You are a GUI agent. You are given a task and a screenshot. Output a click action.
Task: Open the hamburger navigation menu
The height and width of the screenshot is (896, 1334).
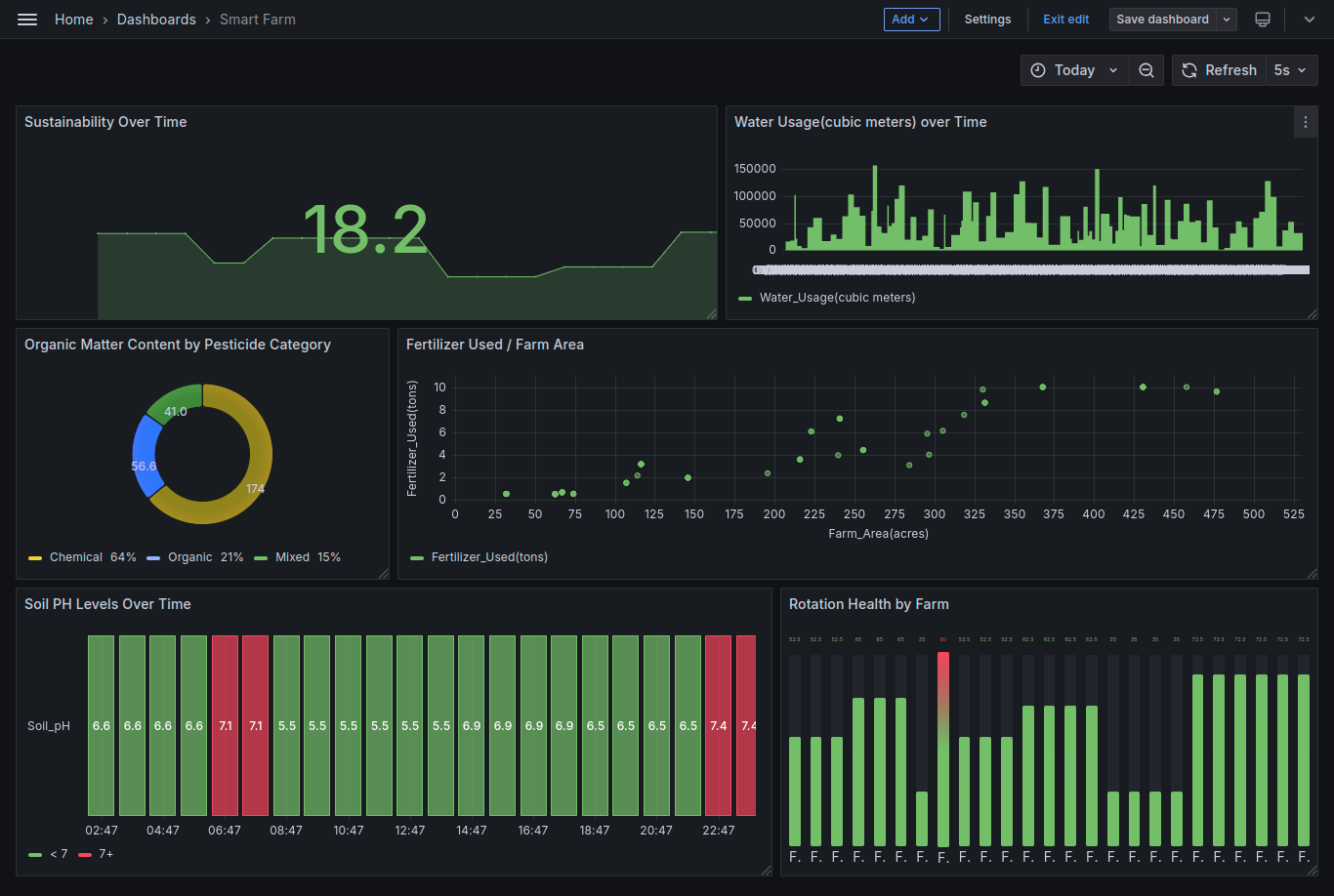coord(27,20)
